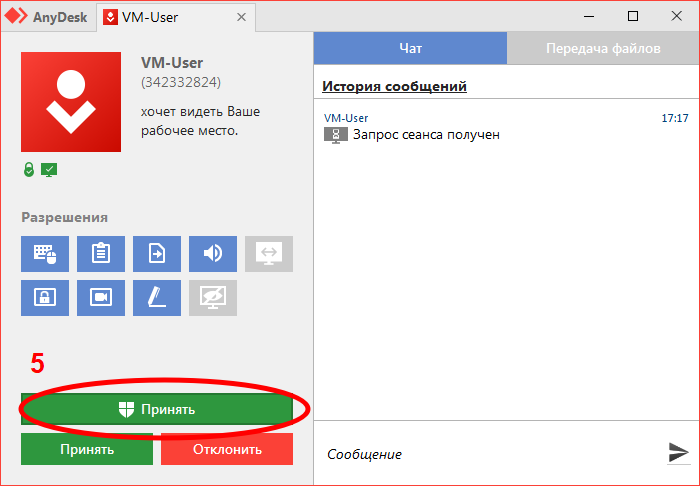The width and height of the screenshot is (700, 486).
Task: Toggle the session recording permission
Action: point(101,298)
